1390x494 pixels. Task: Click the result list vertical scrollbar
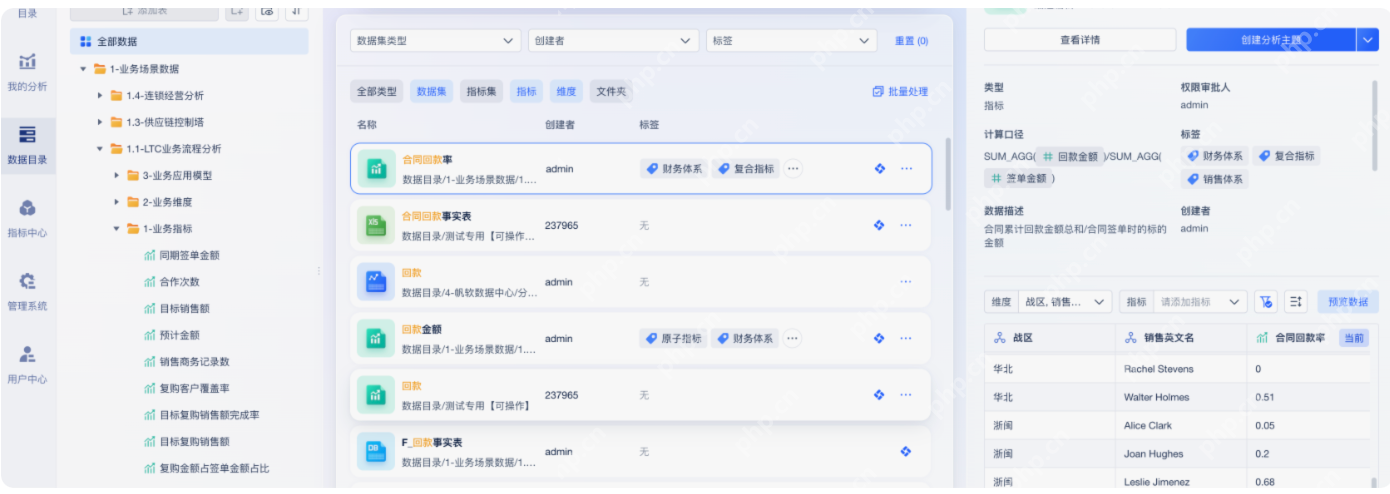[x=948, y=175]
